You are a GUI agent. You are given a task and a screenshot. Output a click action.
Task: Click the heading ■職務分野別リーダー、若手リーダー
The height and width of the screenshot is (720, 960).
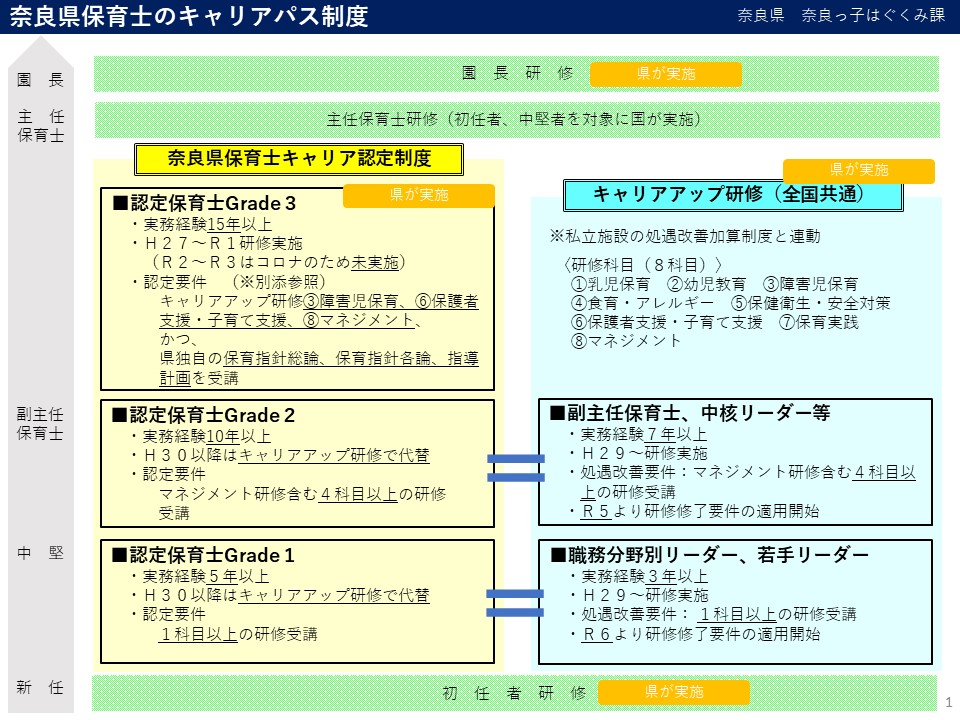click(710, 555)
